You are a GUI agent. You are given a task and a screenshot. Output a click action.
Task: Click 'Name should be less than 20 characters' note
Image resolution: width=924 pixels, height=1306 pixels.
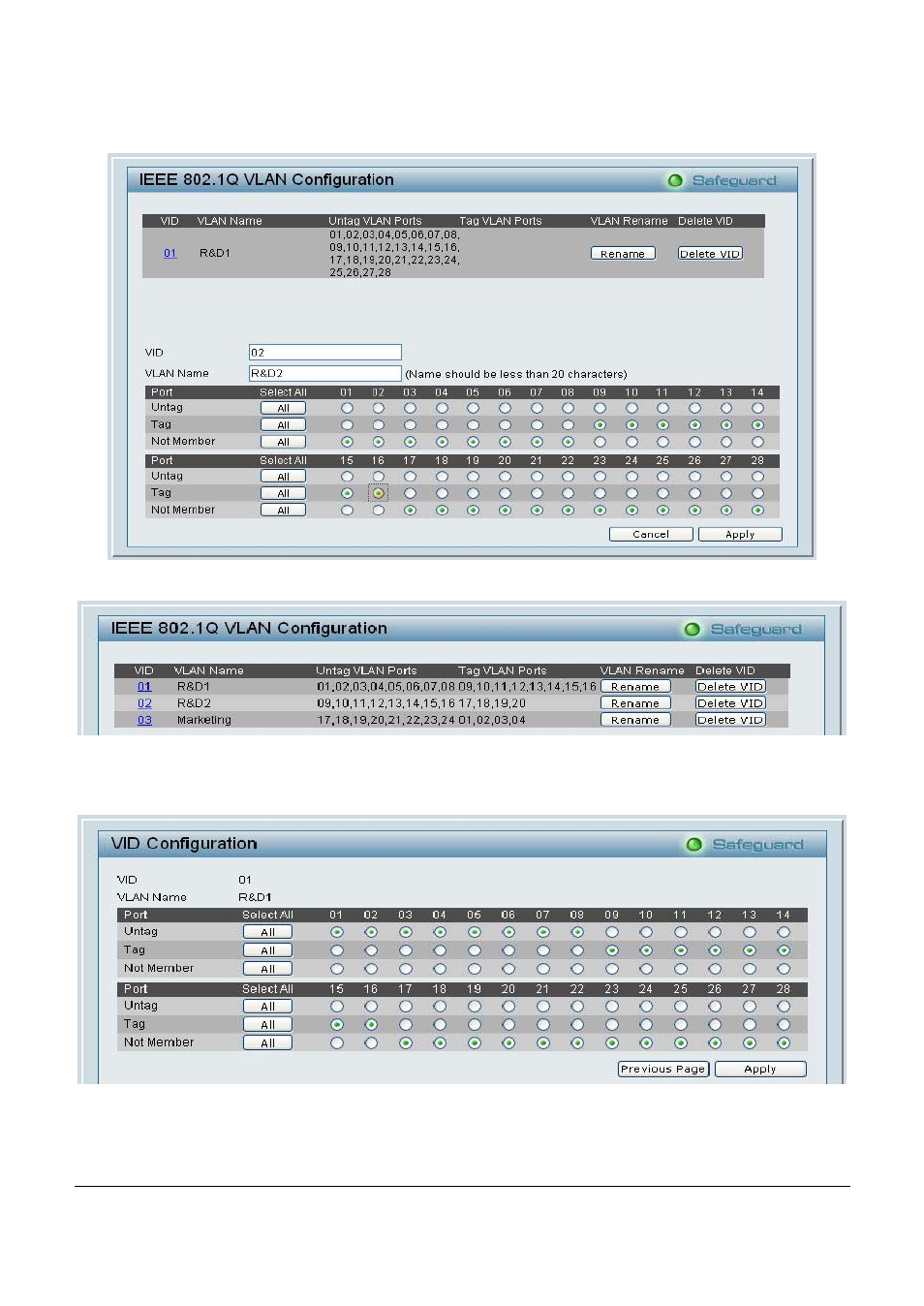pyautogui.click(x=516, y=374)
